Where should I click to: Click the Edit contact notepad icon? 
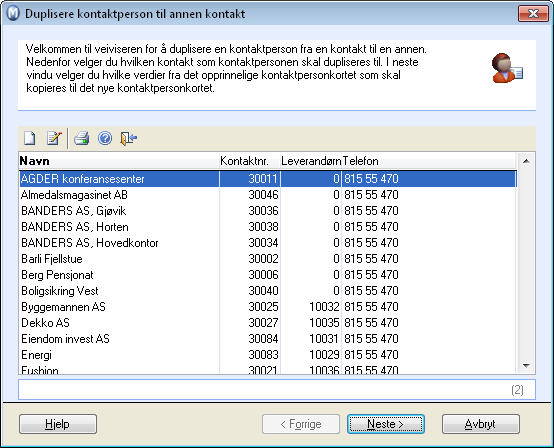(54, 138)
